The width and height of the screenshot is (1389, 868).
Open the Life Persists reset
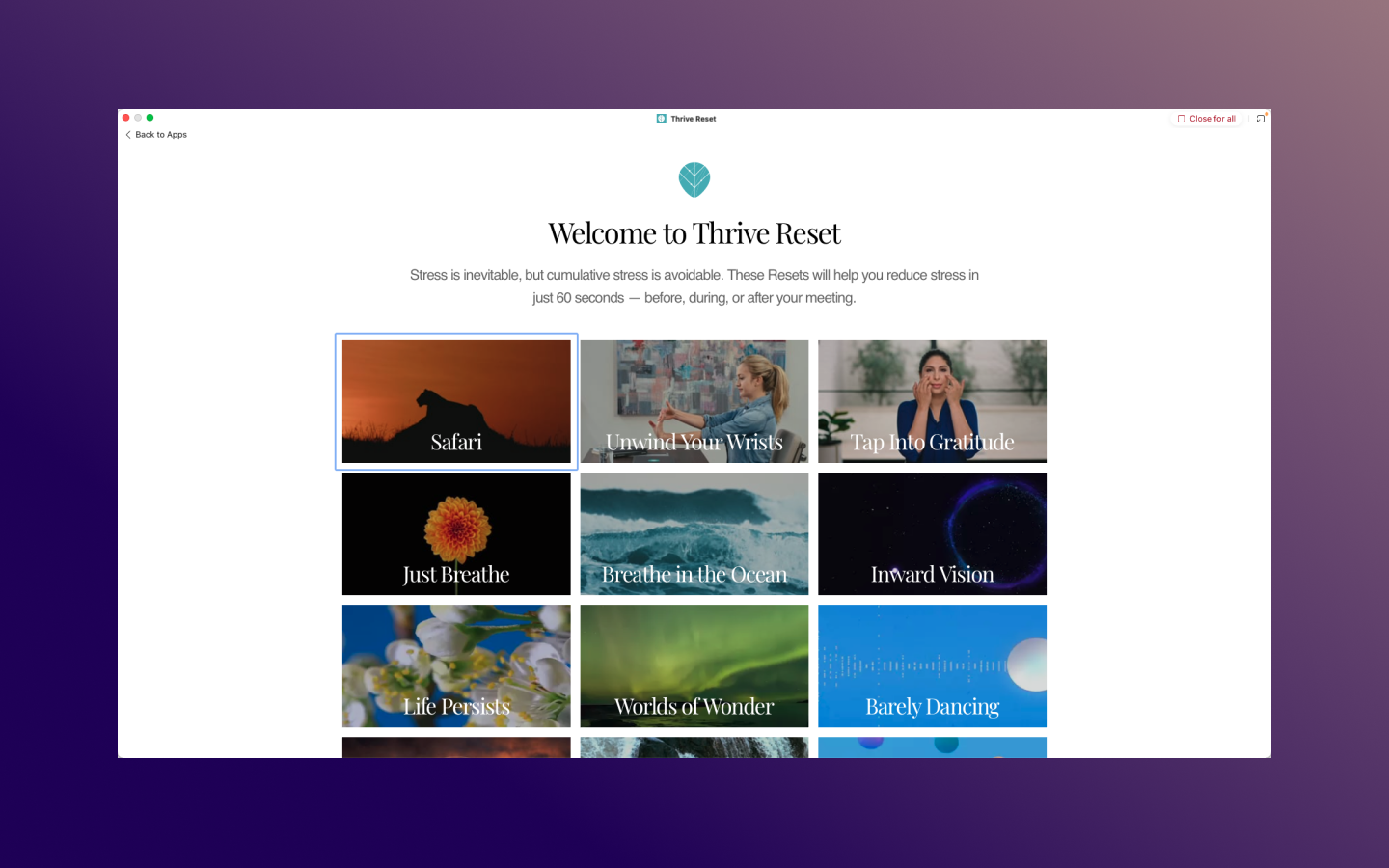click(x=456, y=665)
